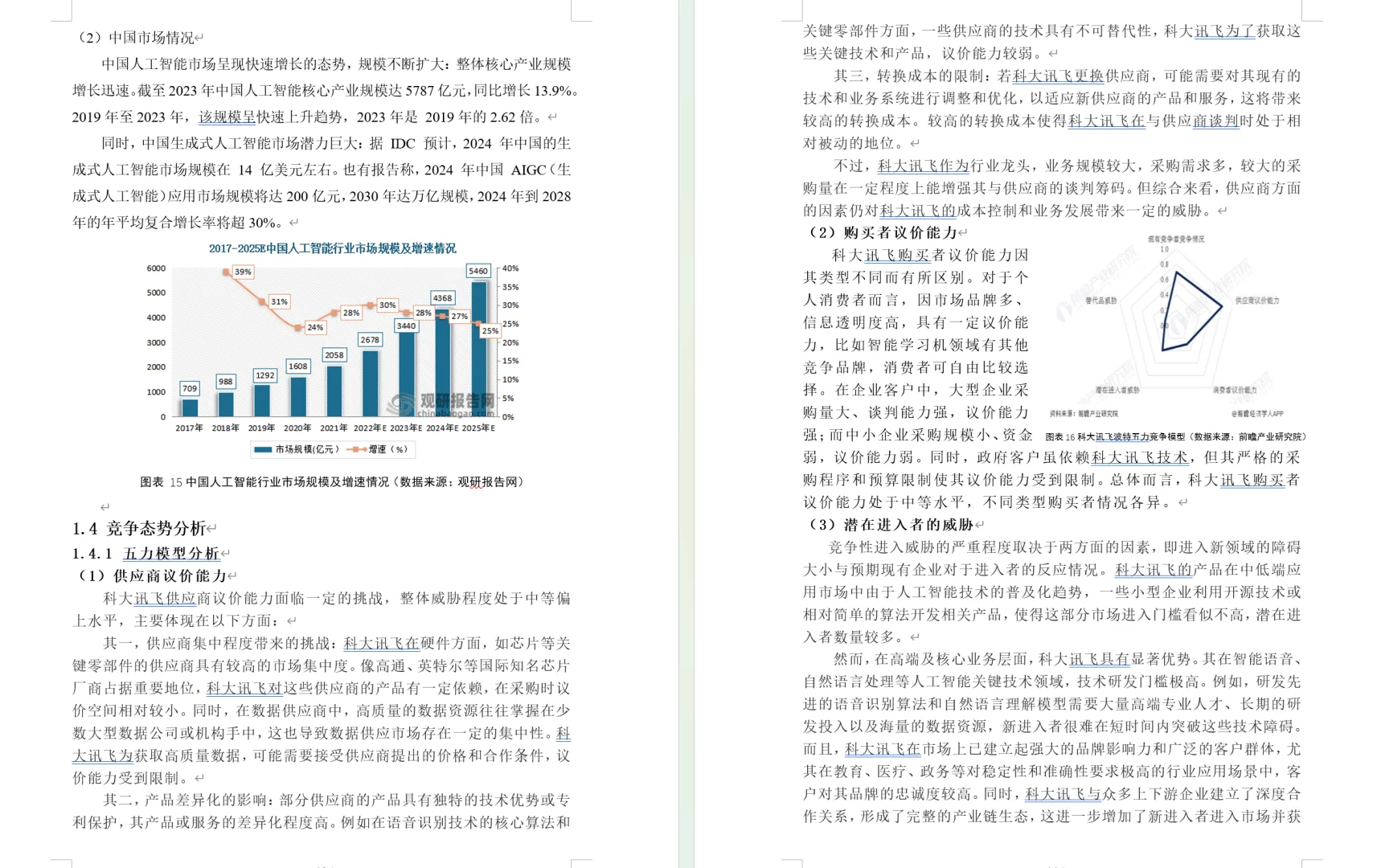Click the "2678" data label on the bar chart

pos(370,340)
